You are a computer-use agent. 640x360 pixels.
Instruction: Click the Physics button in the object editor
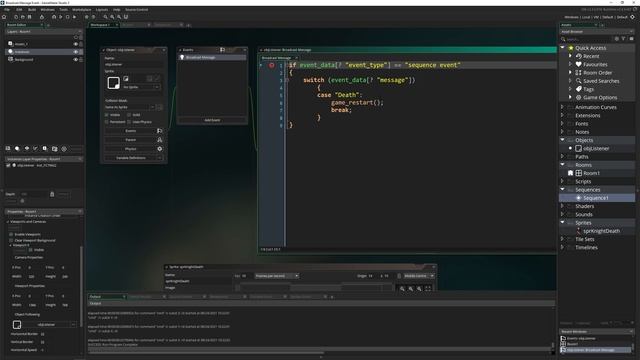(131, 149)
